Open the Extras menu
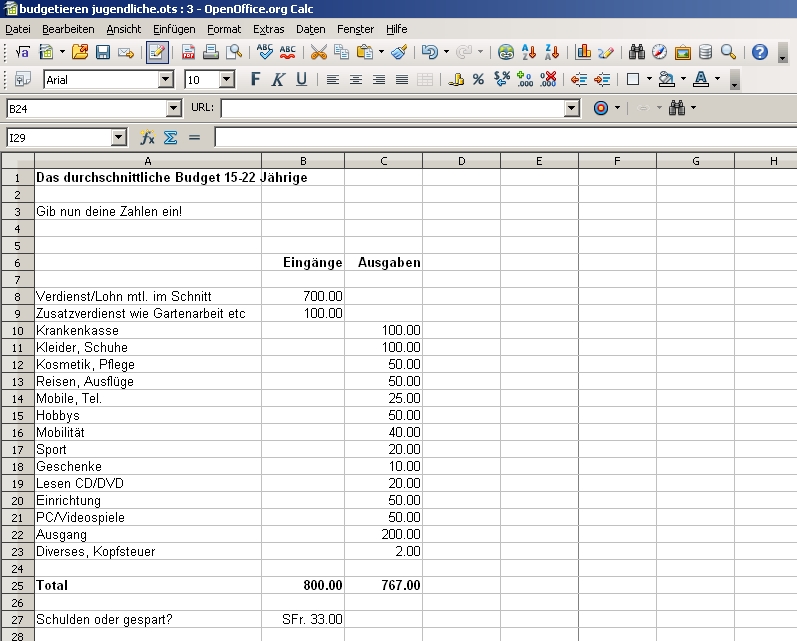The image size is (797, 641). point(269,29)
